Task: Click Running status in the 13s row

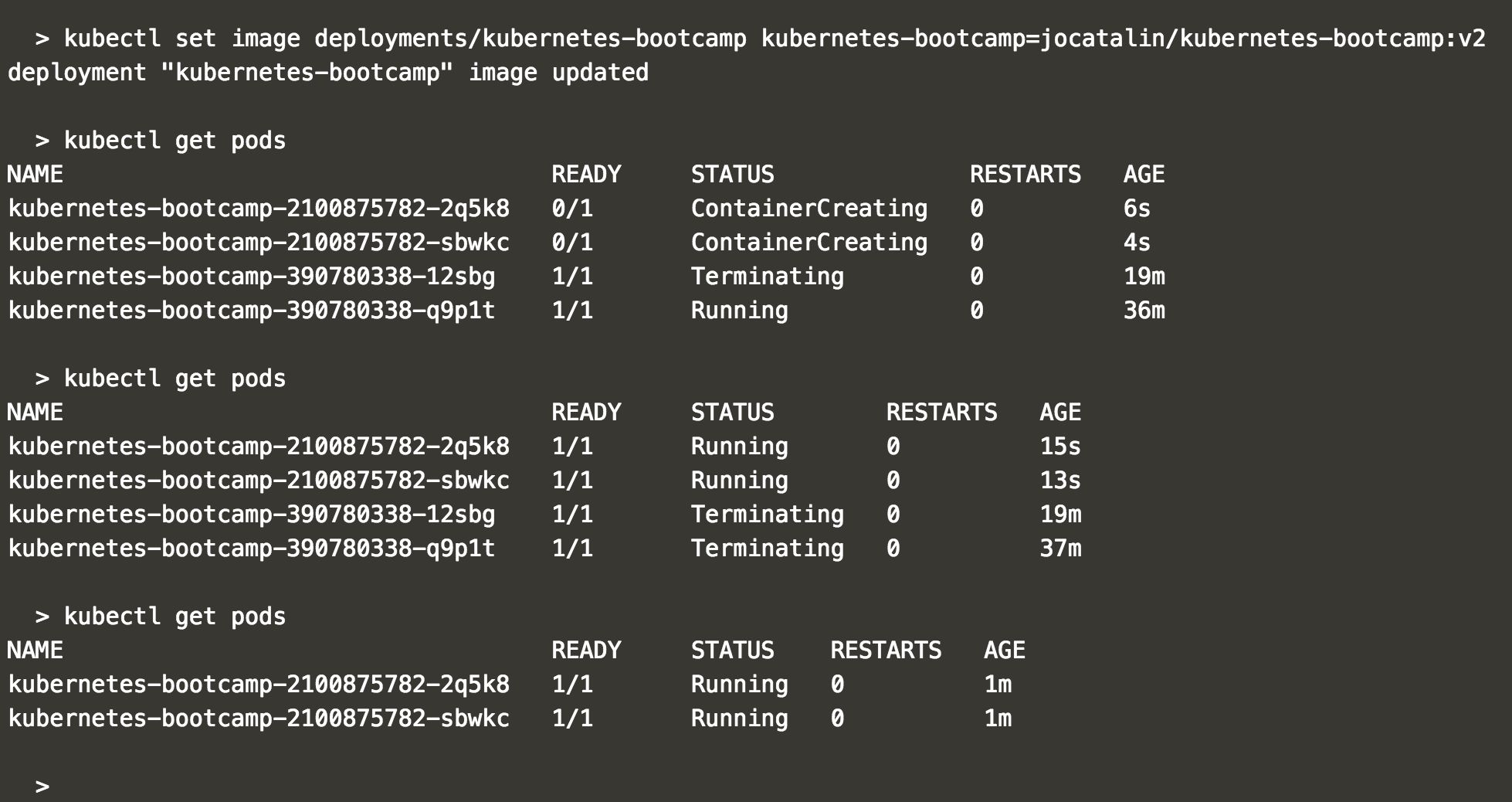Action: coord(739,481)
